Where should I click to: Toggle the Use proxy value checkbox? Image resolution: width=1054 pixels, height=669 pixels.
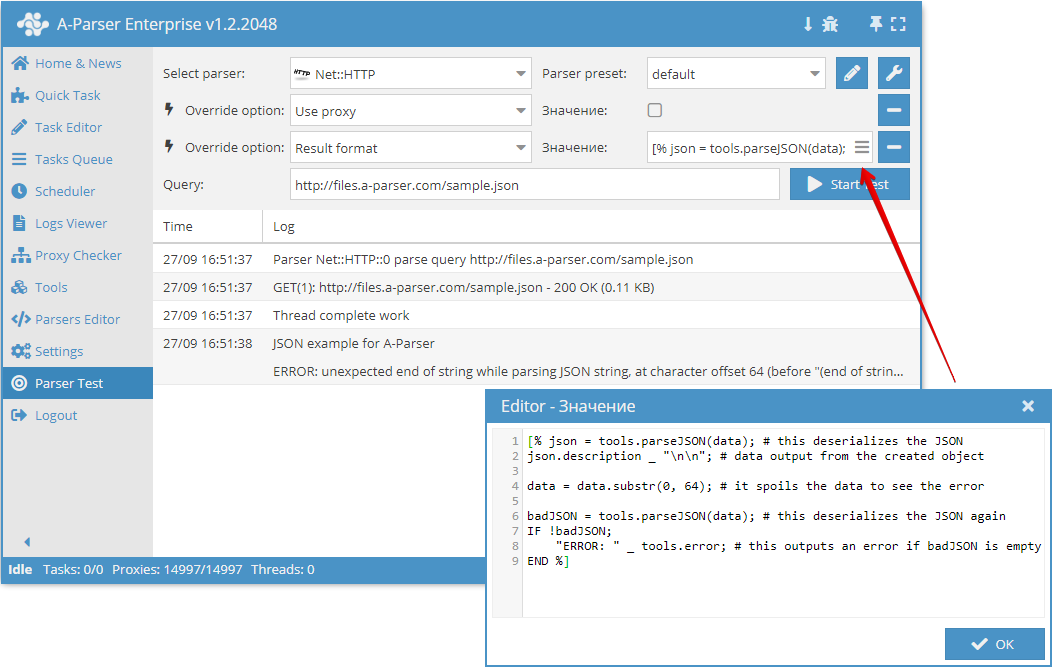655,110
